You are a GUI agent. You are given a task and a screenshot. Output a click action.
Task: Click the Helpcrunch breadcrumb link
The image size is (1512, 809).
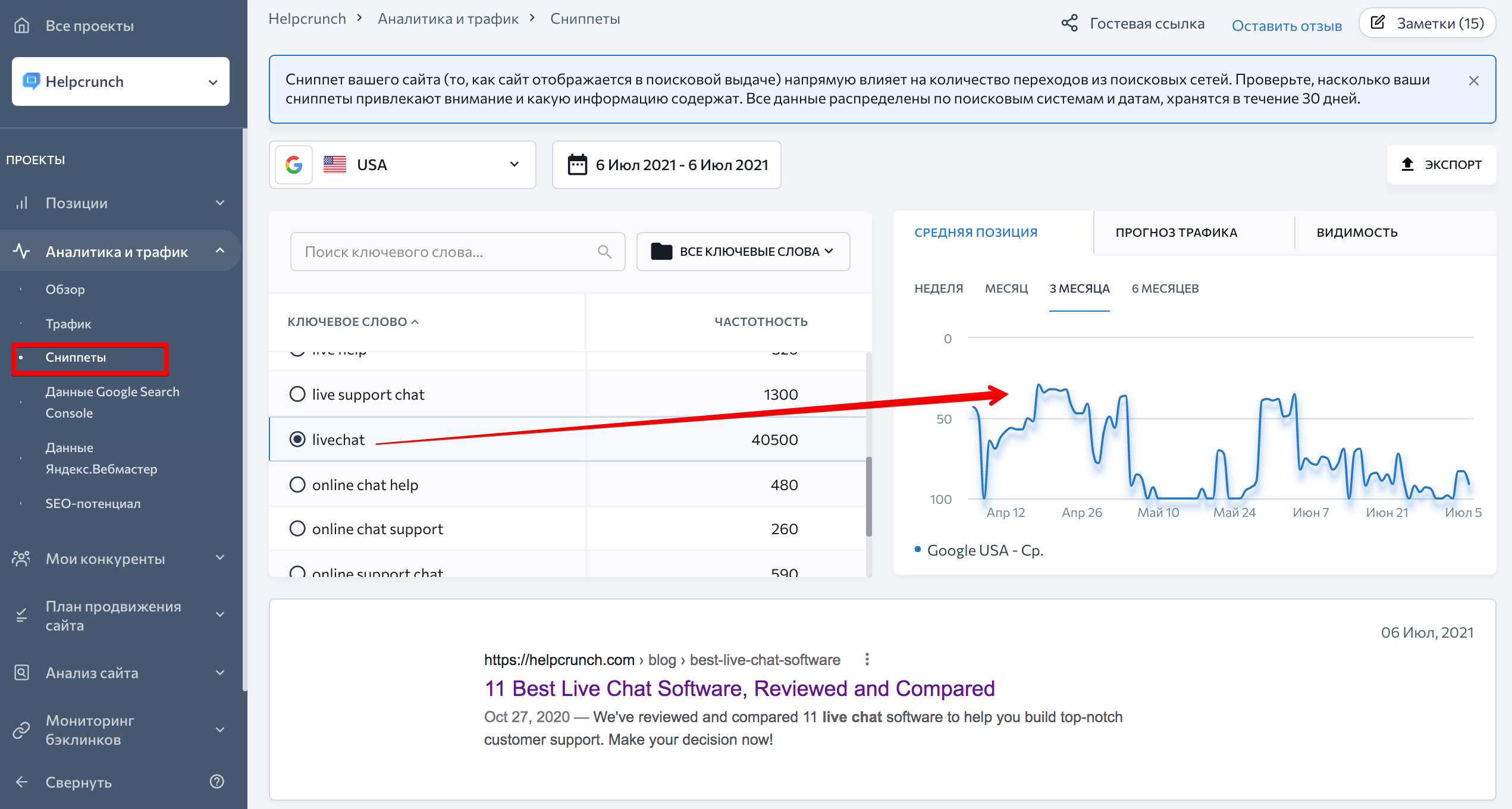point(307,18)
